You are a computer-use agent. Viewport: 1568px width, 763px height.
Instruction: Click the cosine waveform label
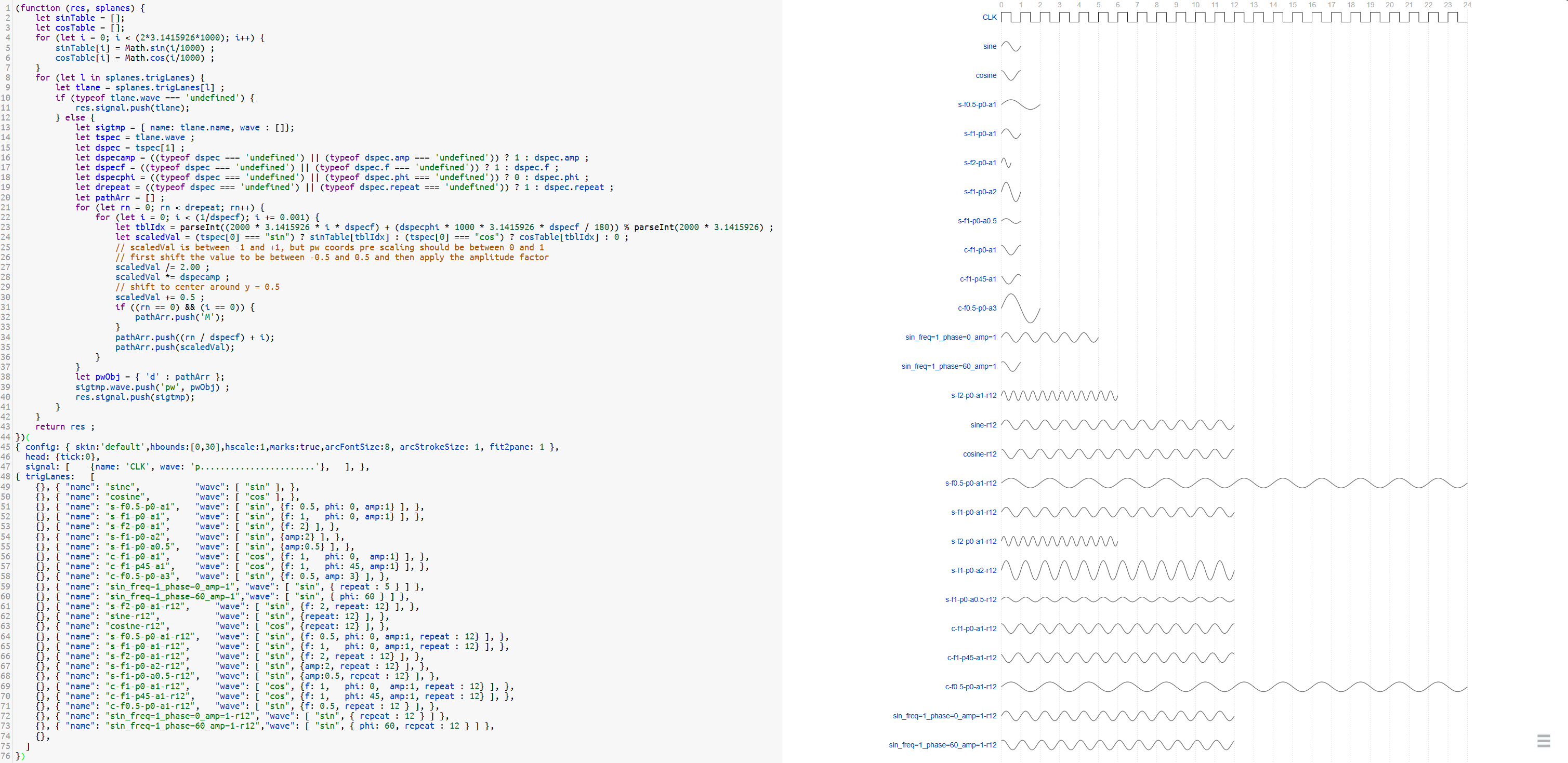987,75
